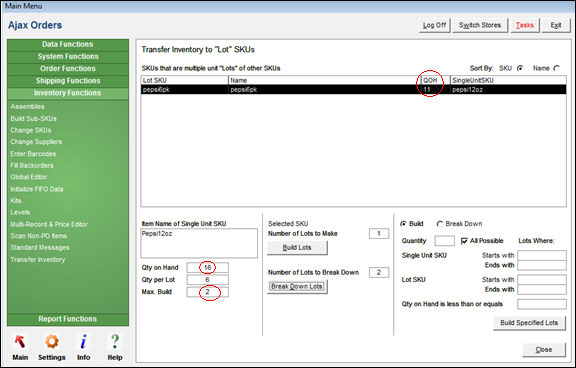Open Transfer Inventory menu item

(x=38, y=260)
